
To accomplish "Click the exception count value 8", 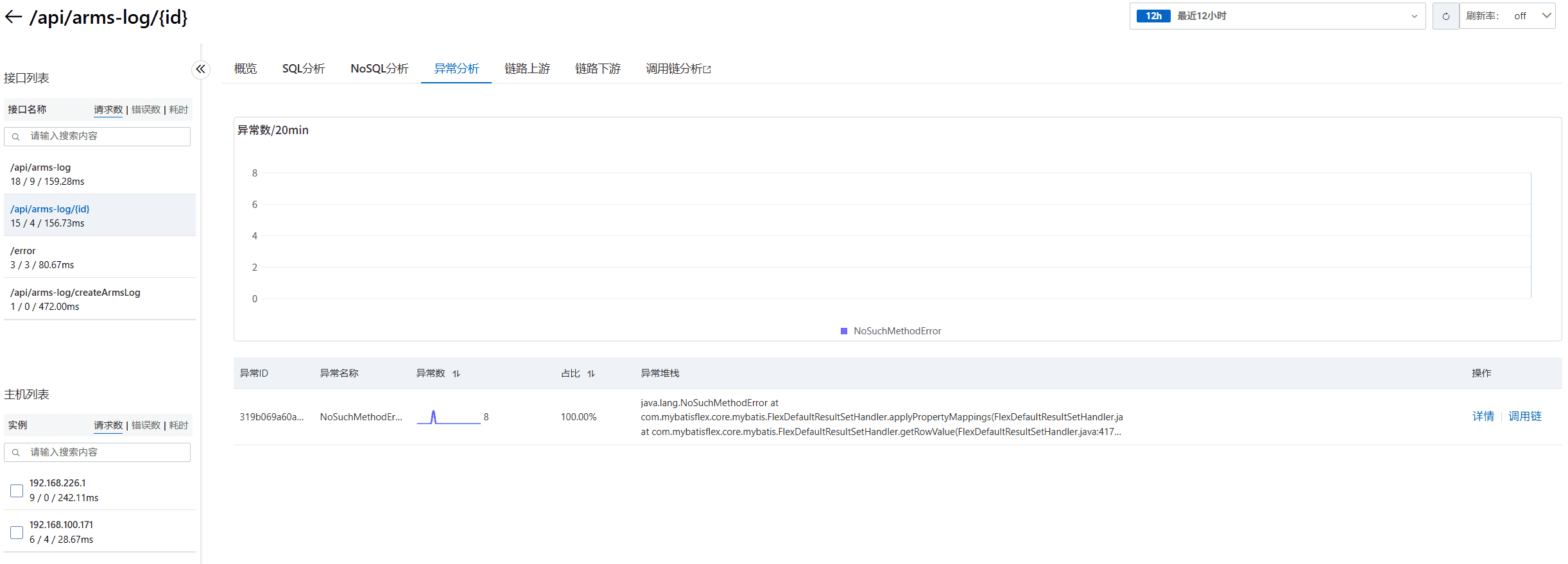I will tap(487, 417).
